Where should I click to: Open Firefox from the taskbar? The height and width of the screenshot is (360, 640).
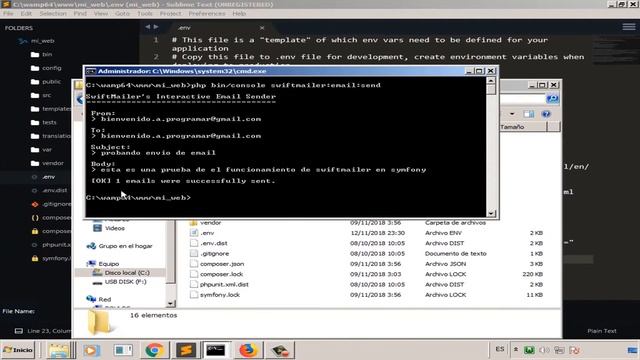click(248, 350)
